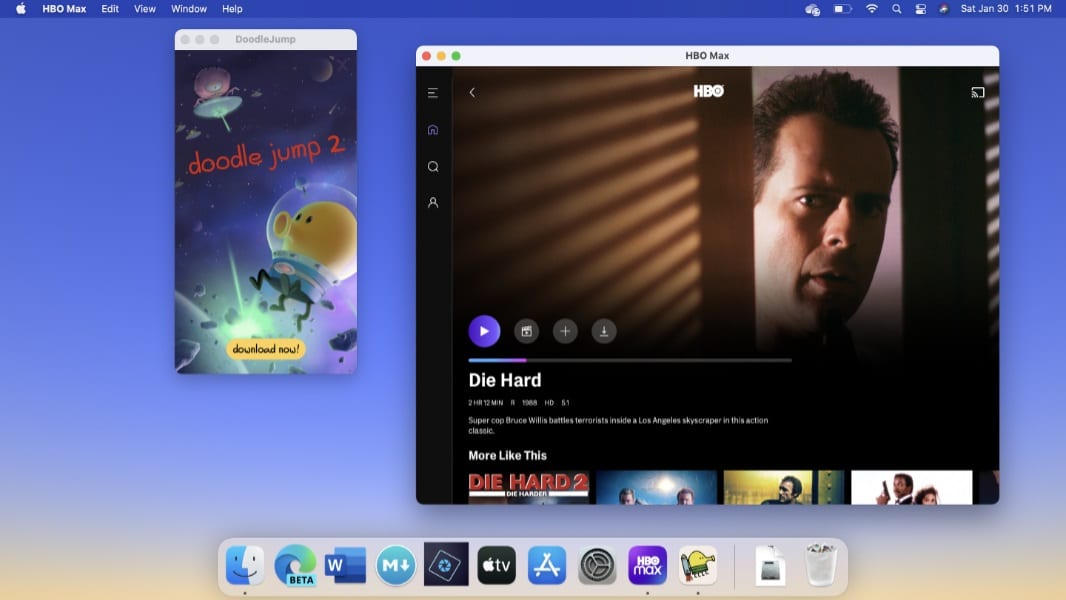Launch the camera shutter app from the Dock
The image size is (1066, 600).
pyautogui.click(x=446, y=564)
